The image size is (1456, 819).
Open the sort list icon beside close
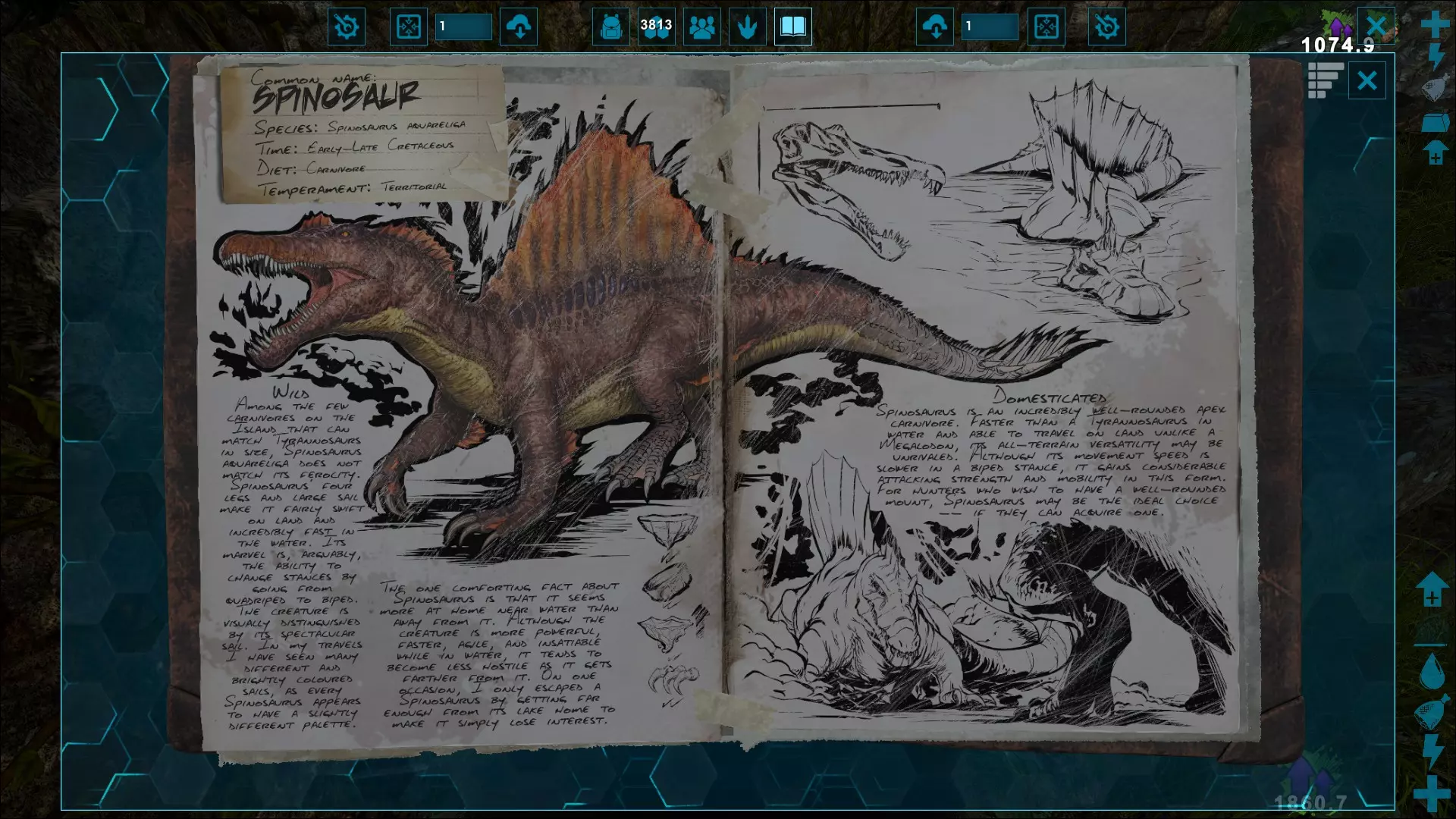pos(1325,80)
